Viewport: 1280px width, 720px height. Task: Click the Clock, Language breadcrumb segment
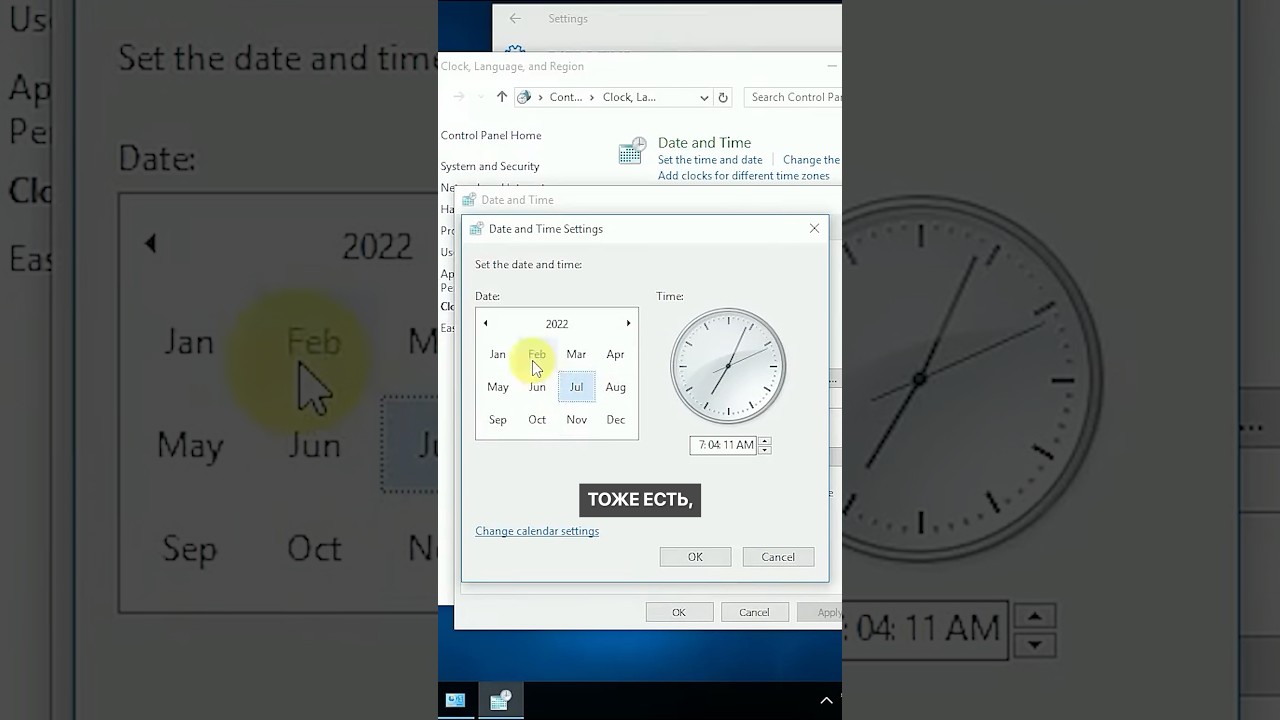pyautogui.click(x=629, y=97)
